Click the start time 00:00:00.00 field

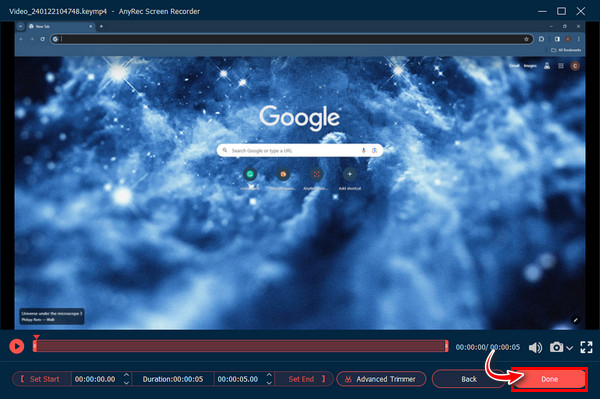pos(95,379)
